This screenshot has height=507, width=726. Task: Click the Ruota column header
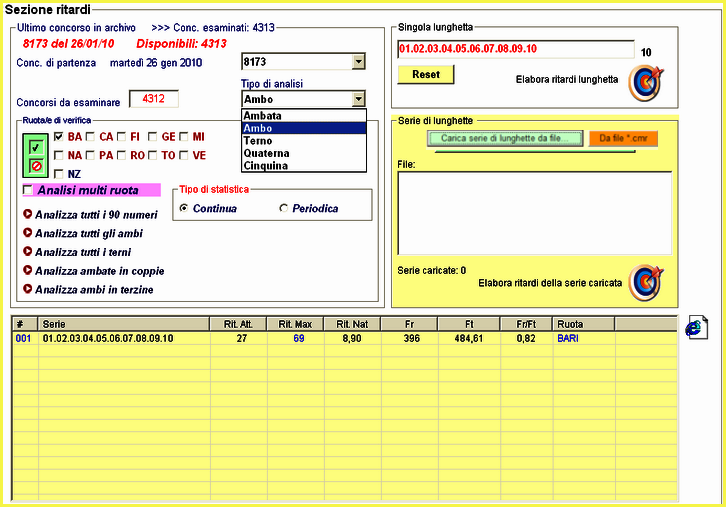583,324
